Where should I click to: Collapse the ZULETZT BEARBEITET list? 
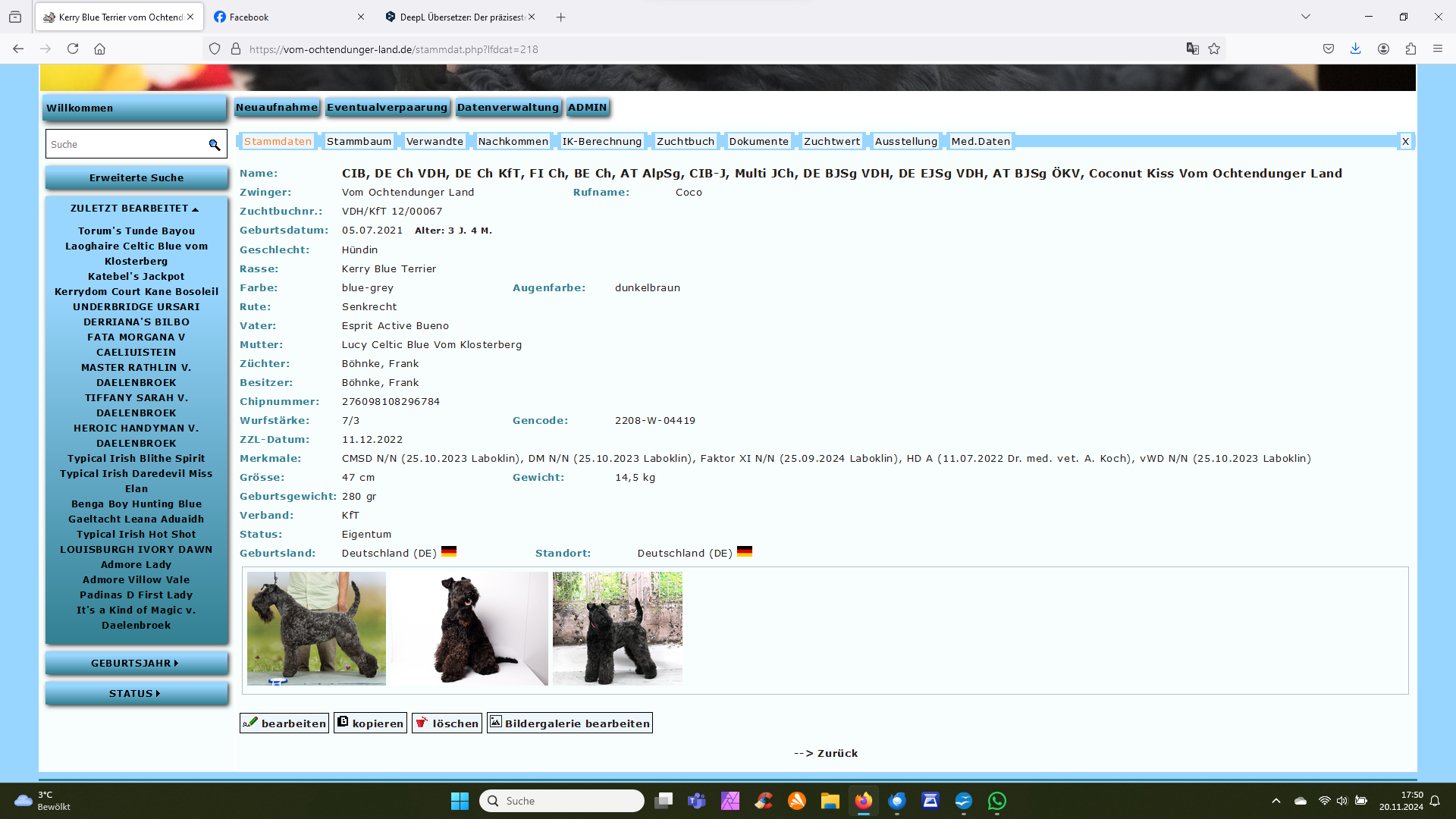tap(135, 209)
